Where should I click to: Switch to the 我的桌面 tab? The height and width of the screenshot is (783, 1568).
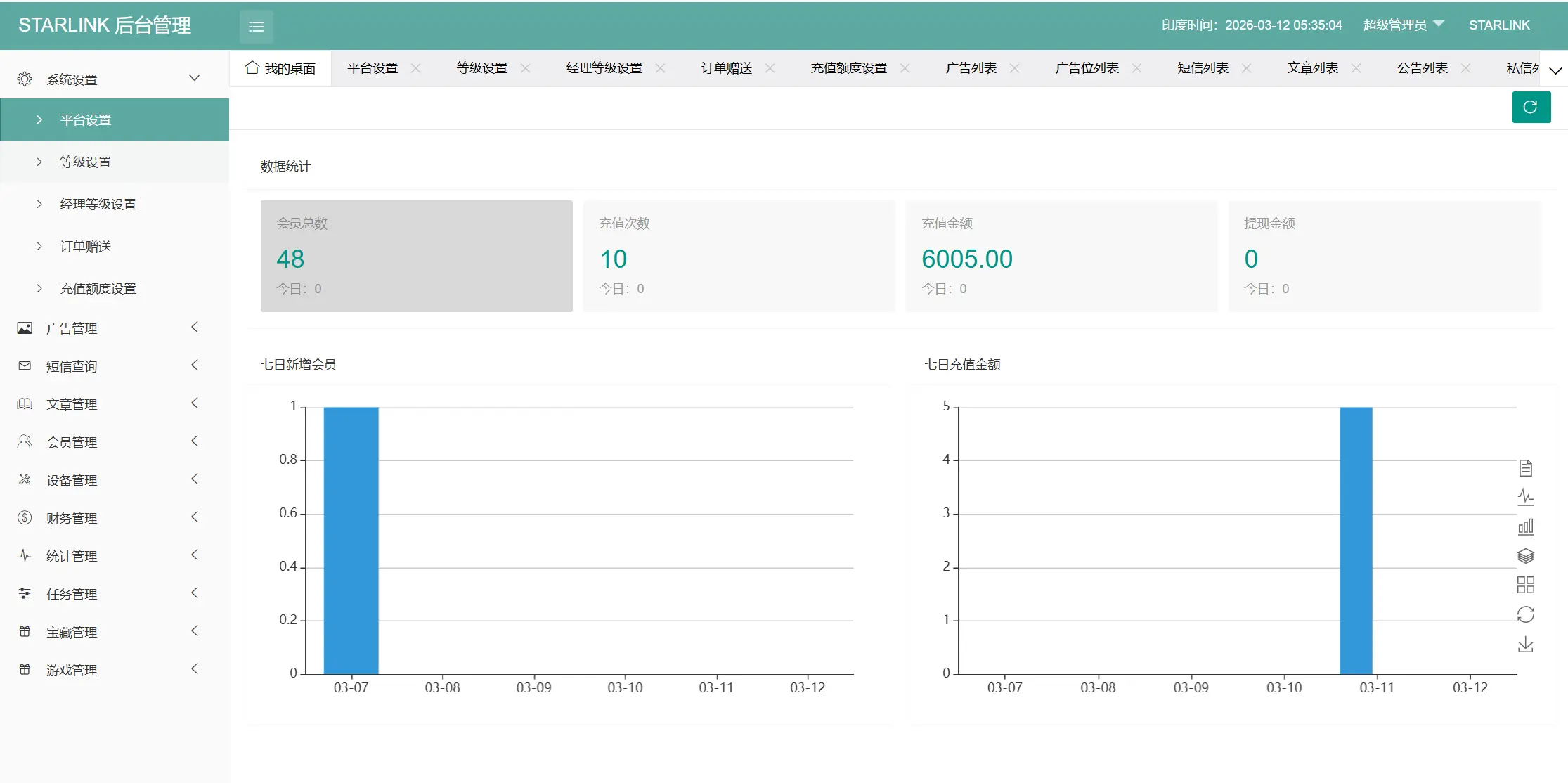coord(280,68)
